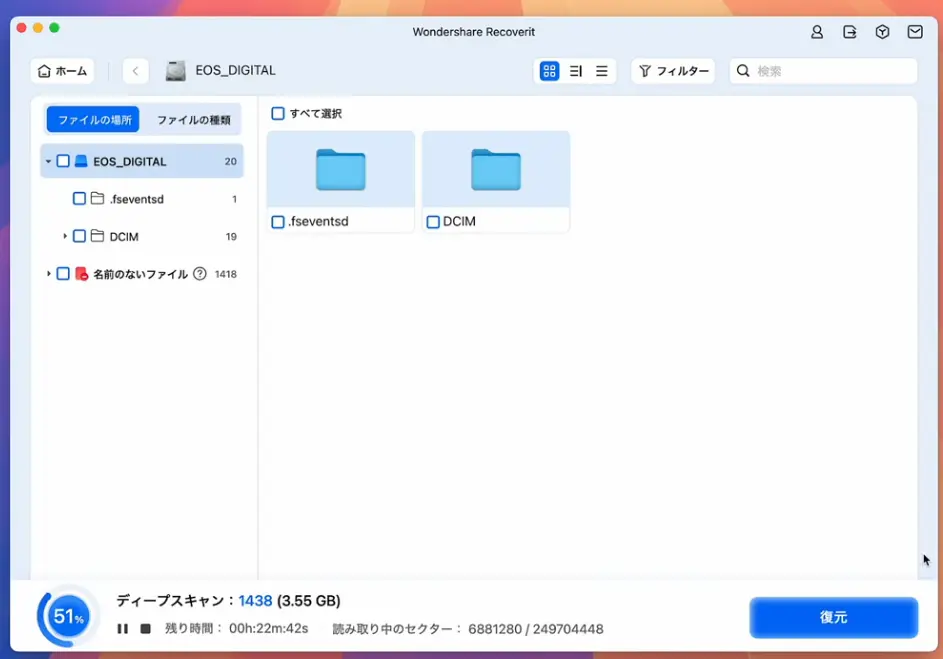
Task: Click the folder icon of DCIM in sidebar
Action: point(97,236)
